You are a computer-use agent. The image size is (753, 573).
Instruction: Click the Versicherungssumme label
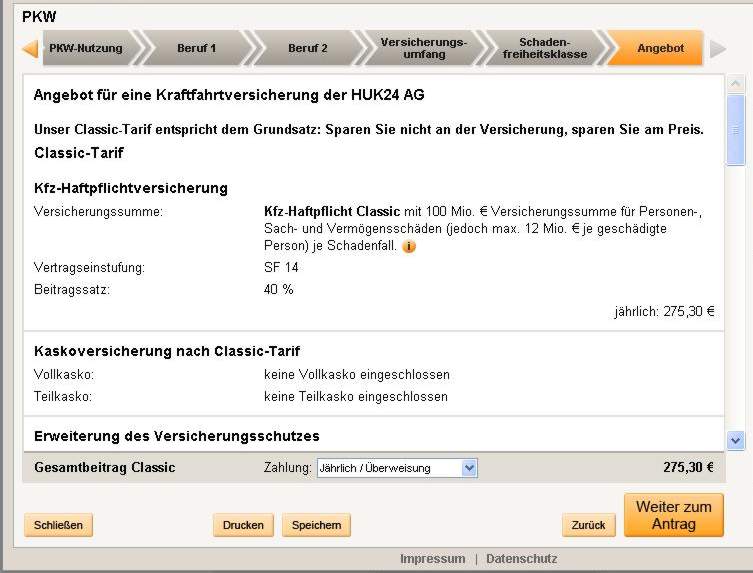click(98, 212)
